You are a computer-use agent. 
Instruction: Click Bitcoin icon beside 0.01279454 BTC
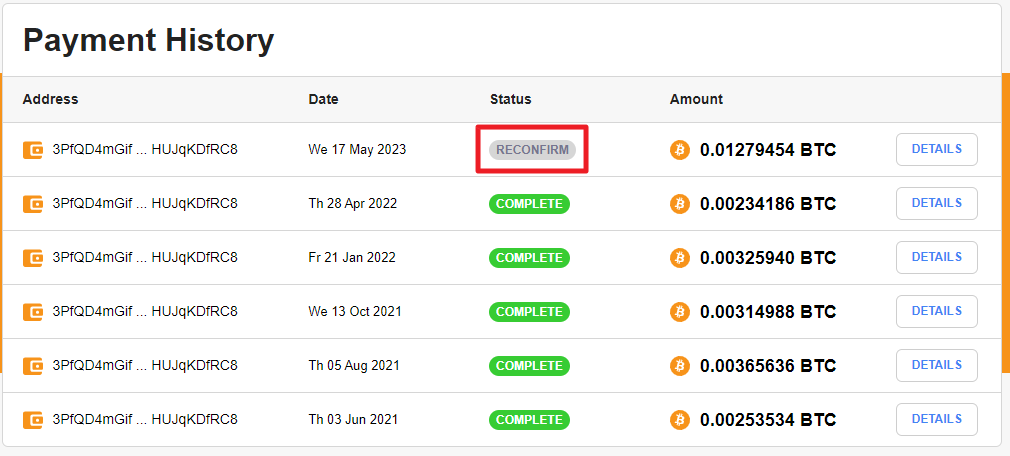[x=680, y=150]
